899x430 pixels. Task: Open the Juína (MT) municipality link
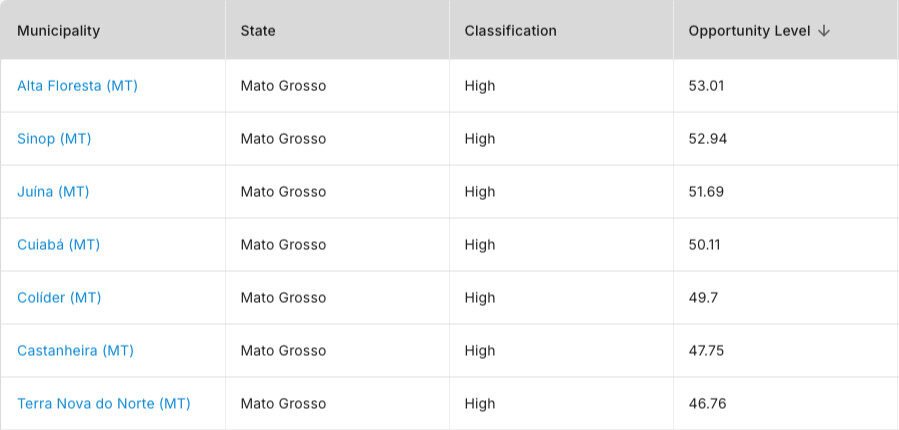tap(53, 192)
